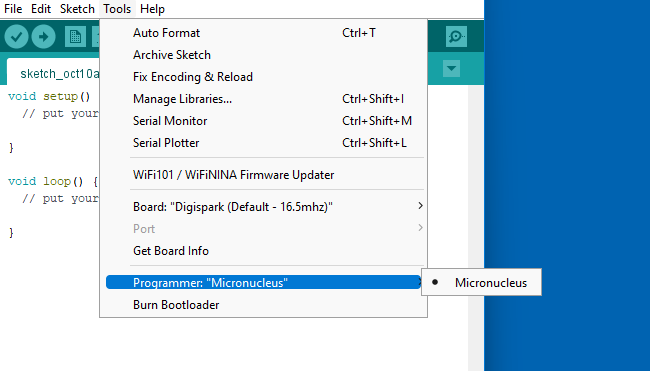This screenshot has height=371, width=650.
Task: Open the File menu
Action: [13, 9]
